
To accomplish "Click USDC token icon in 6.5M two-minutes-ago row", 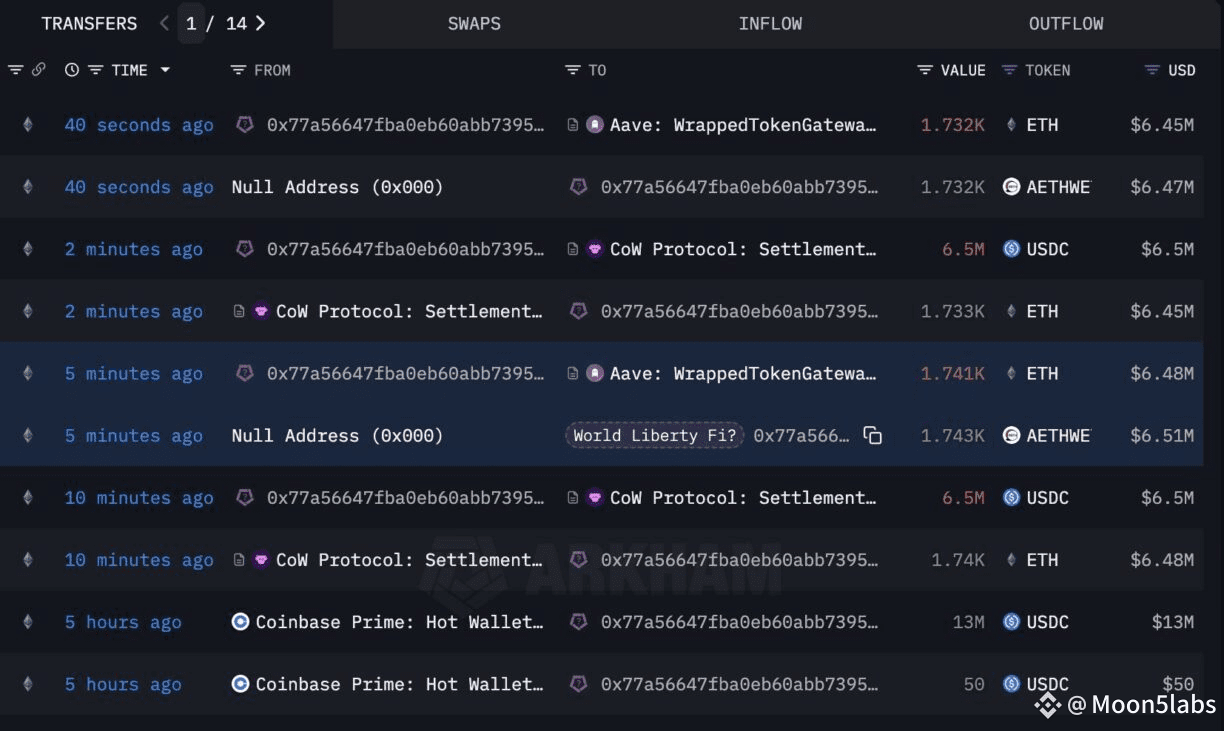I will point(1011,249).
